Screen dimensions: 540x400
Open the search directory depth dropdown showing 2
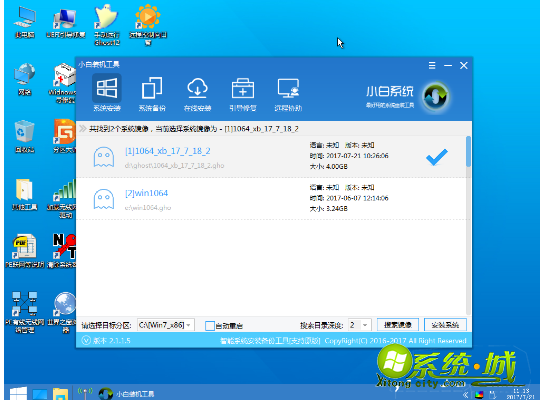click(x=359, y=325)
